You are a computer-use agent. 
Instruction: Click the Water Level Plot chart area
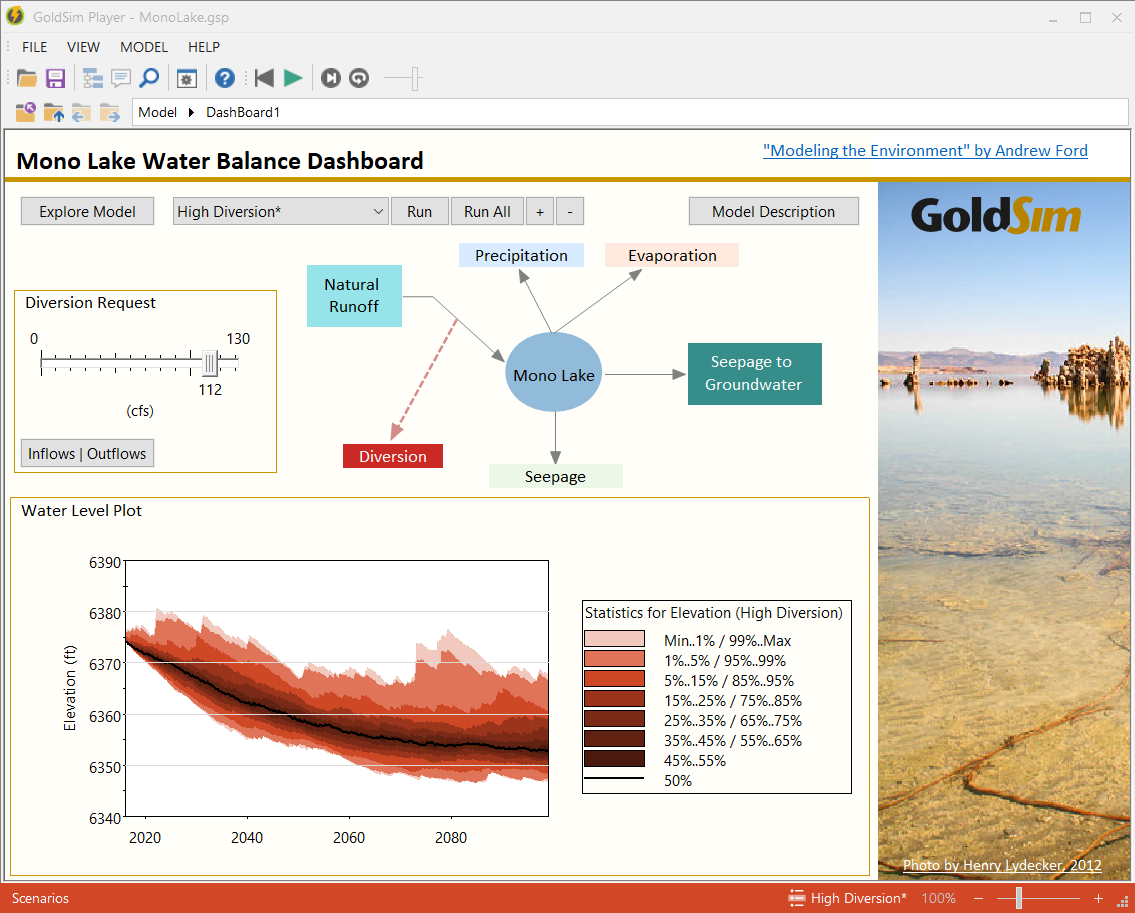tap(337, 689)
